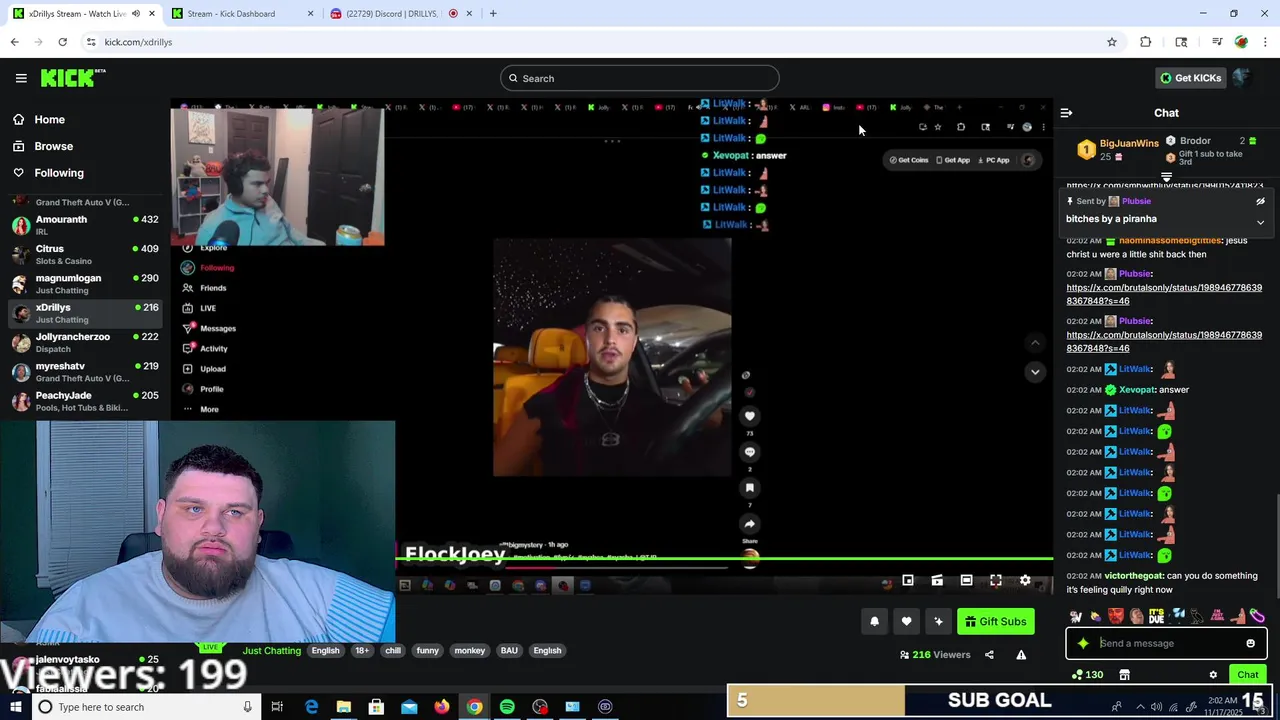Open emoji picker in chat input
The width and height of the screenshot is (1280, 720).
tap(1250, 644)
